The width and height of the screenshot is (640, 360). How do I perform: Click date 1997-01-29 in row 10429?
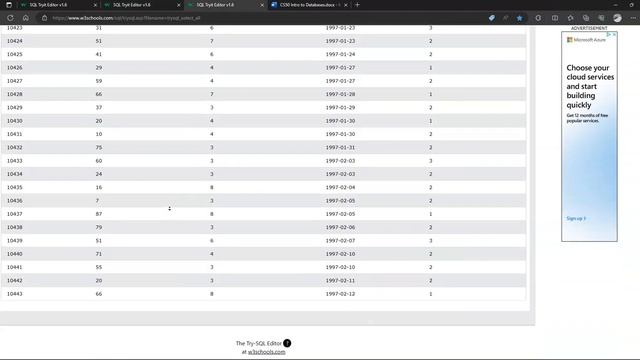340,107
